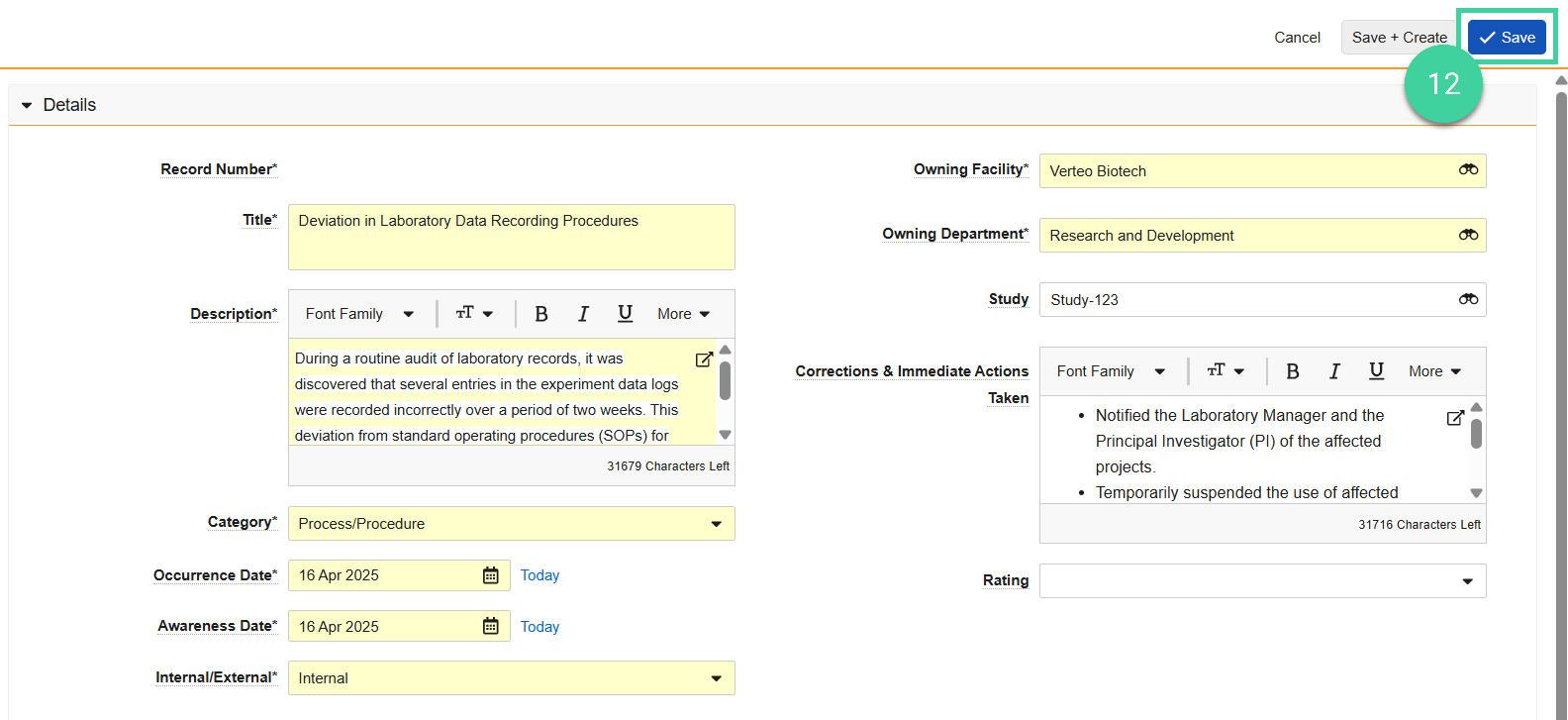Collapse the Details section

pyautogui.click(x=27, y=105)
